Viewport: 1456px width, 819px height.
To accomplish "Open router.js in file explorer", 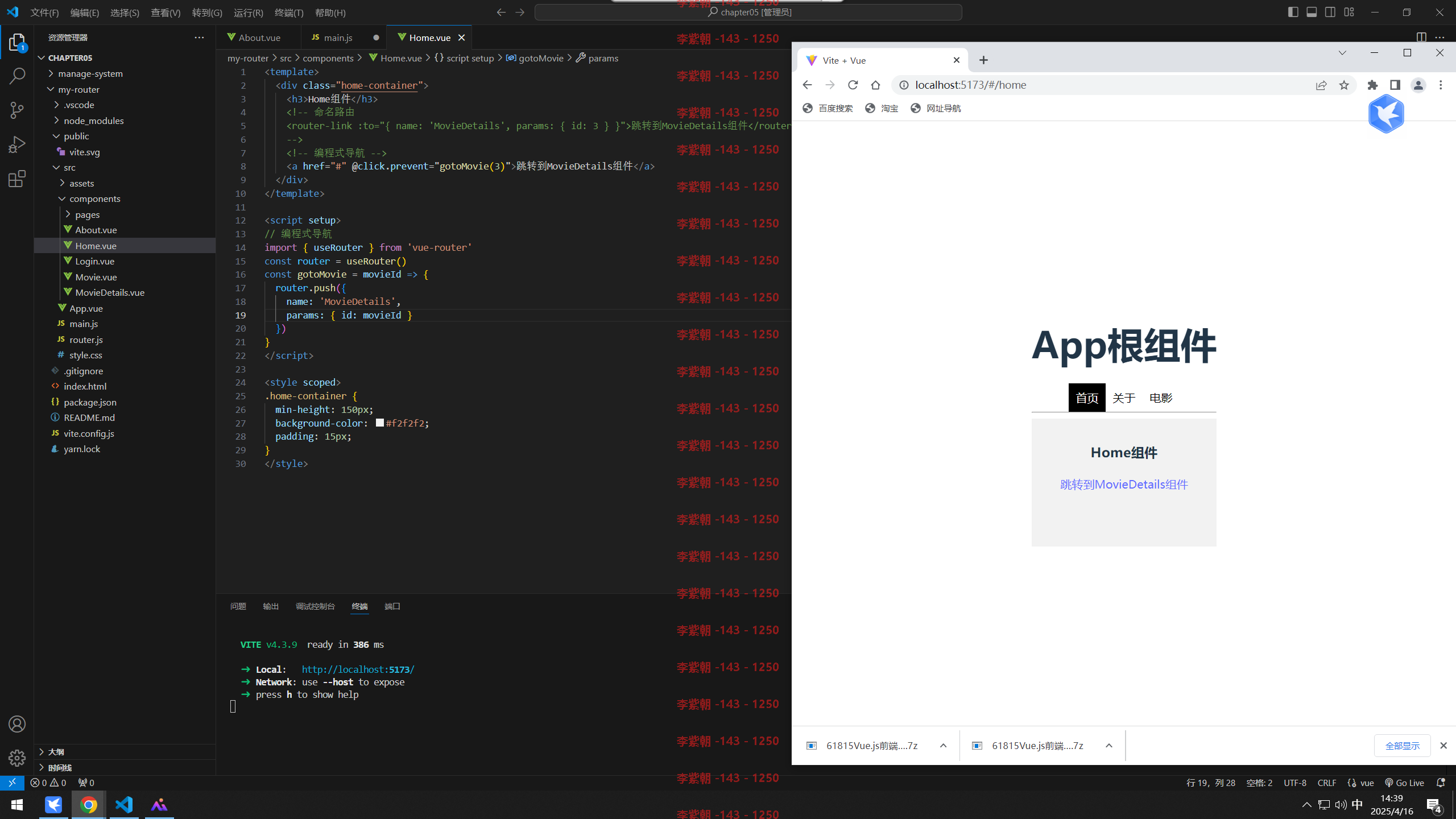I will (86, 340).
